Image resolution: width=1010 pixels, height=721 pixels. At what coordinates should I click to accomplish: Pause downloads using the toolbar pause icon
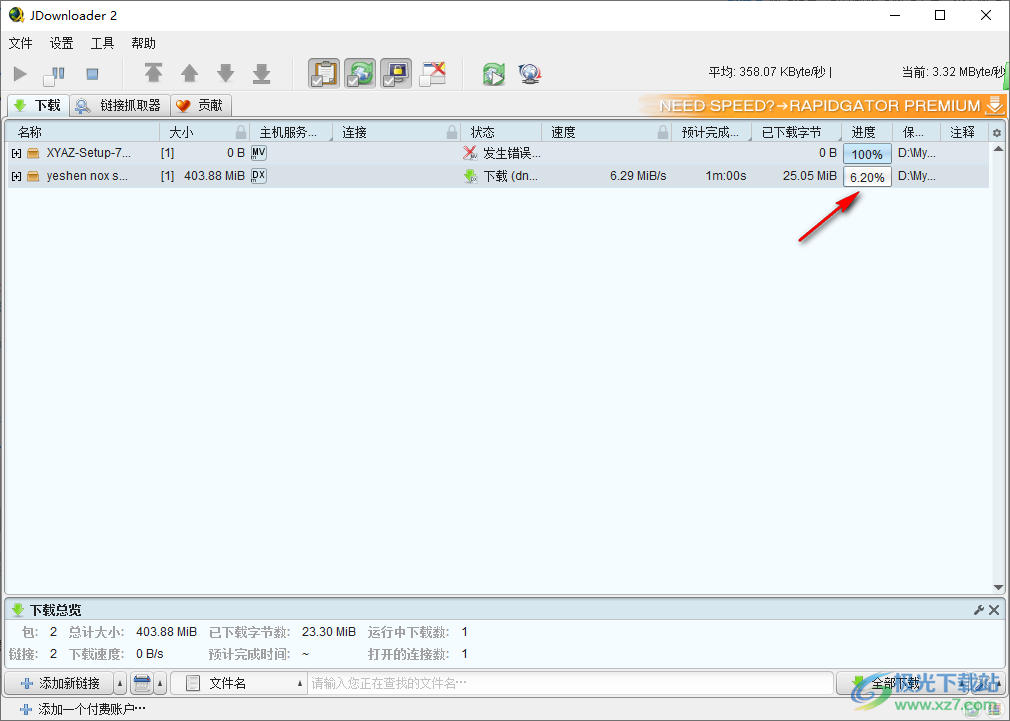coord(55,75)
